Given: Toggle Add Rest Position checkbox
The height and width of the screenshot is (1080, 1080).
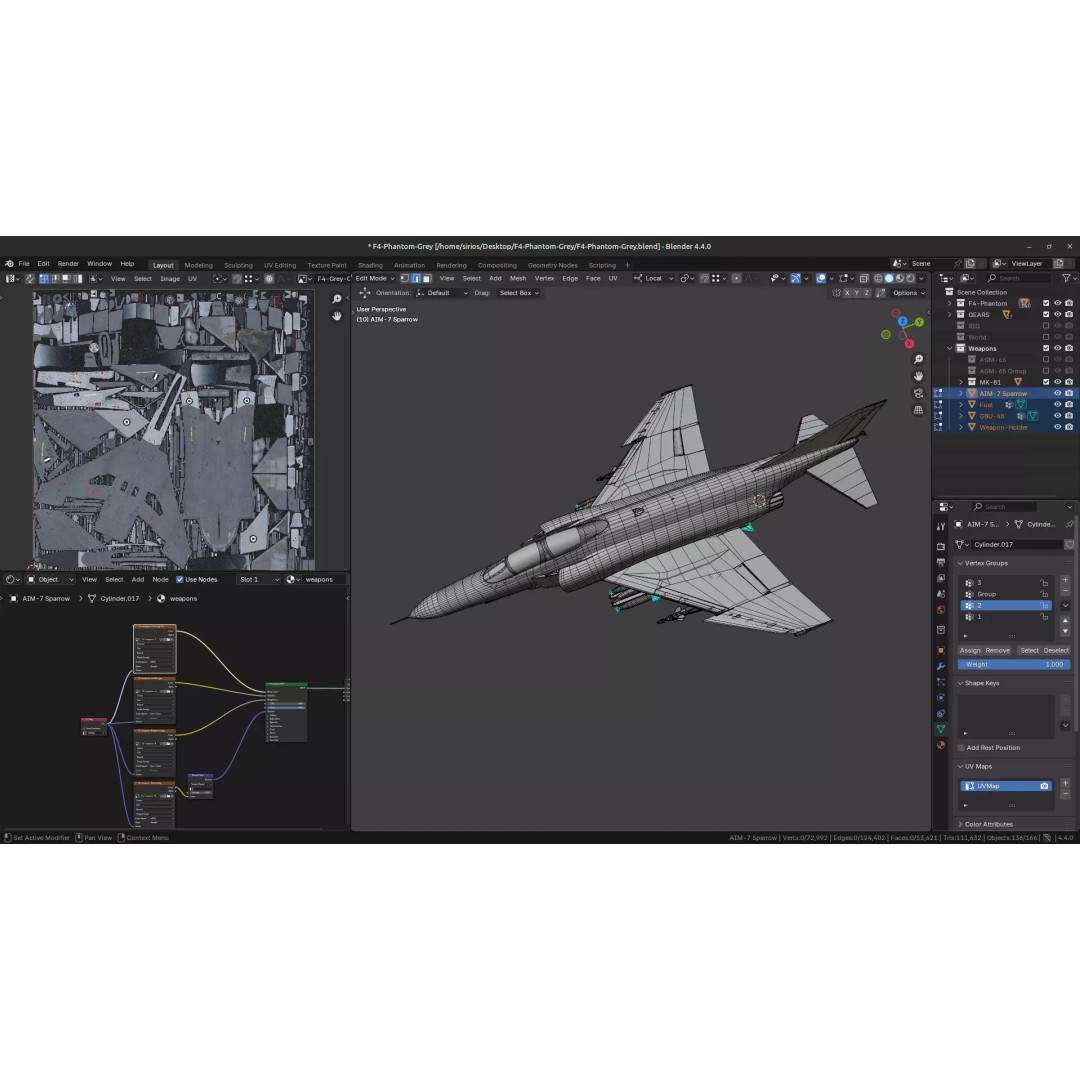Looking at the screenshot, I should pos(962,747).
